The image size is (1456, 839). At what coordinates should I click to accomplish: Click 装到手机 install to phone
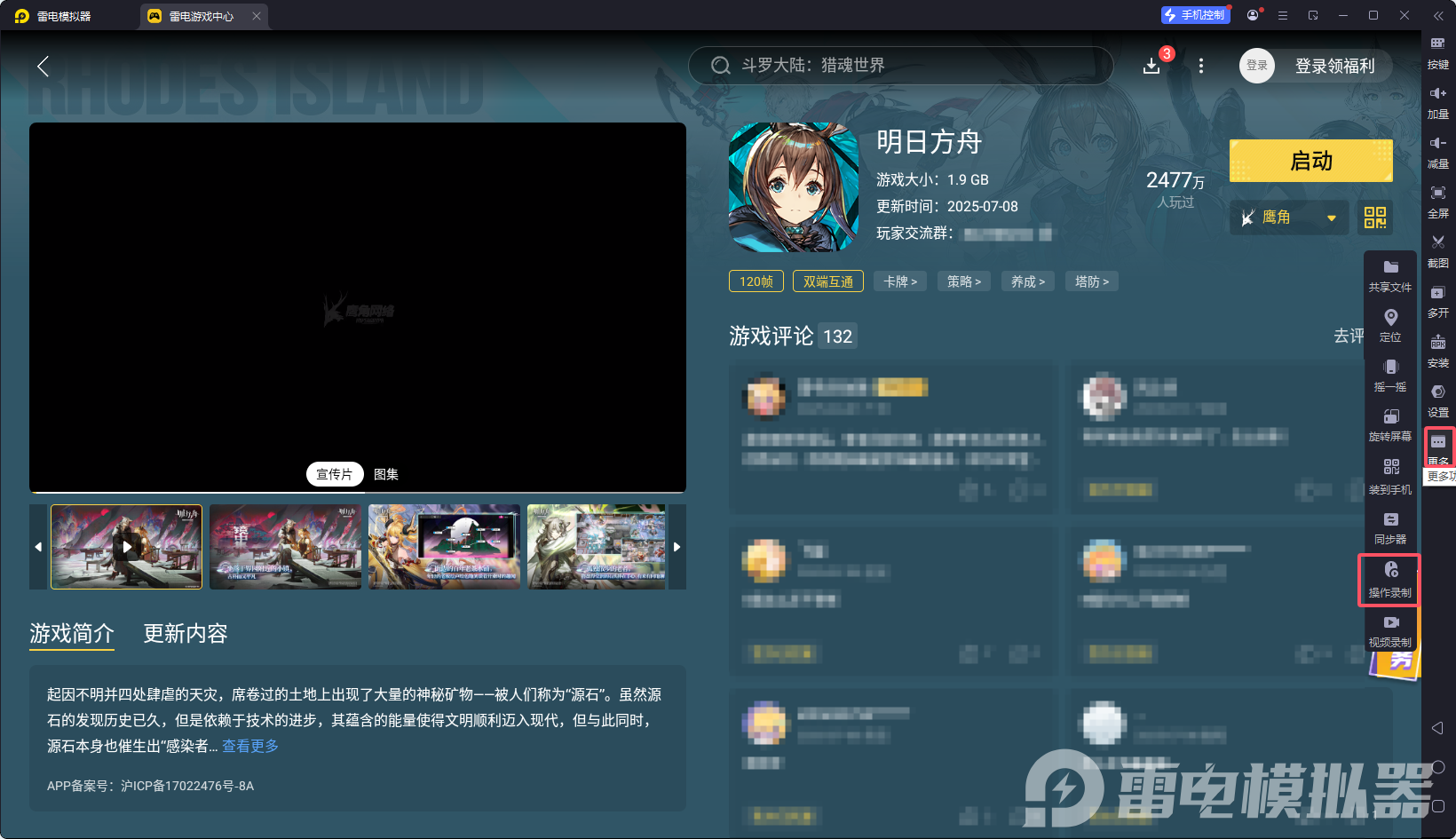coord(1390,476)
